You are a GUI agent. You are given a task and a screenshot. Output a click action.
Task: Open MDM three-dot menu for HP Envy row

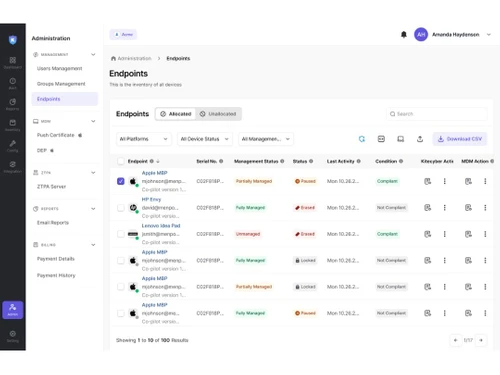(x=485, y=208)
